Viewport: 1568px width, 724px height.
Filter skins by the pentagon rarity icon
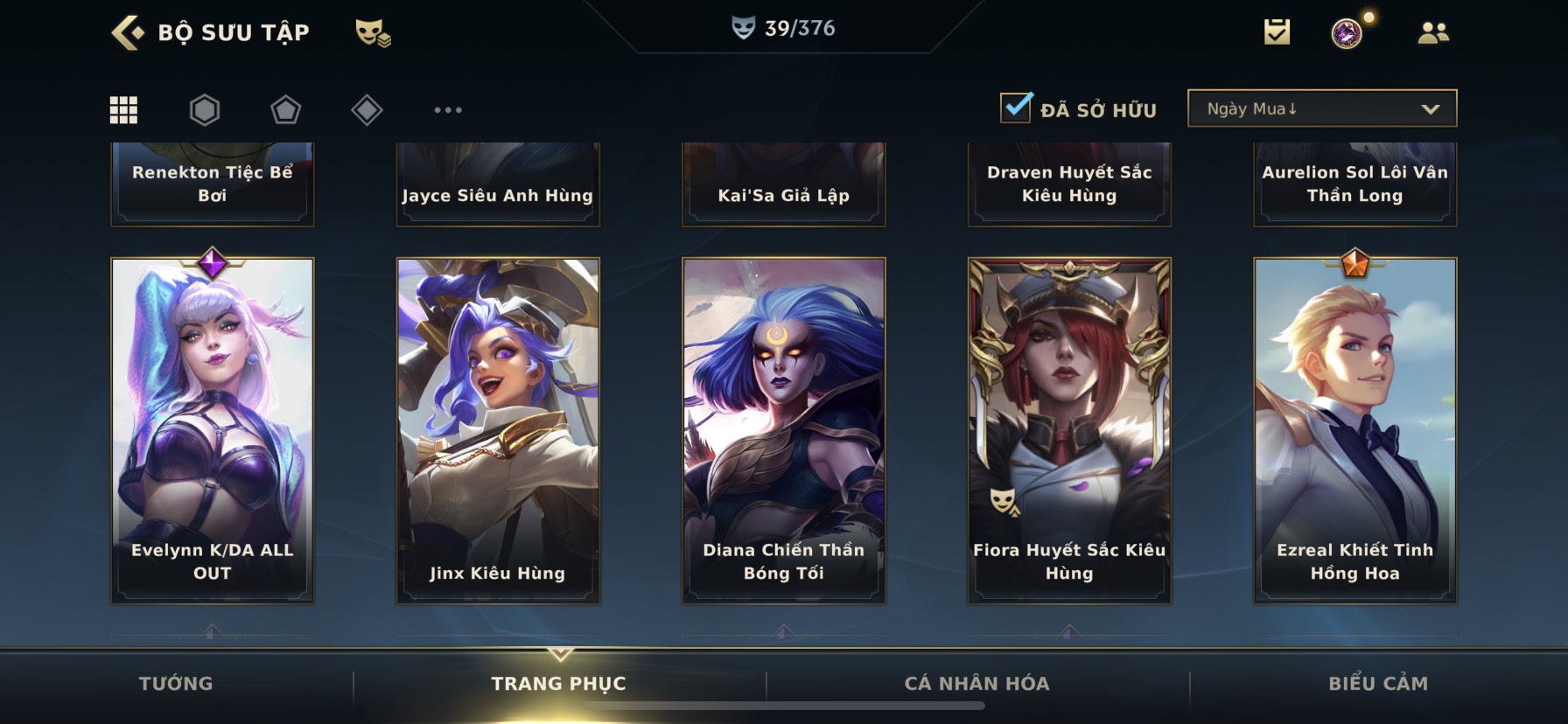[285, 110]
